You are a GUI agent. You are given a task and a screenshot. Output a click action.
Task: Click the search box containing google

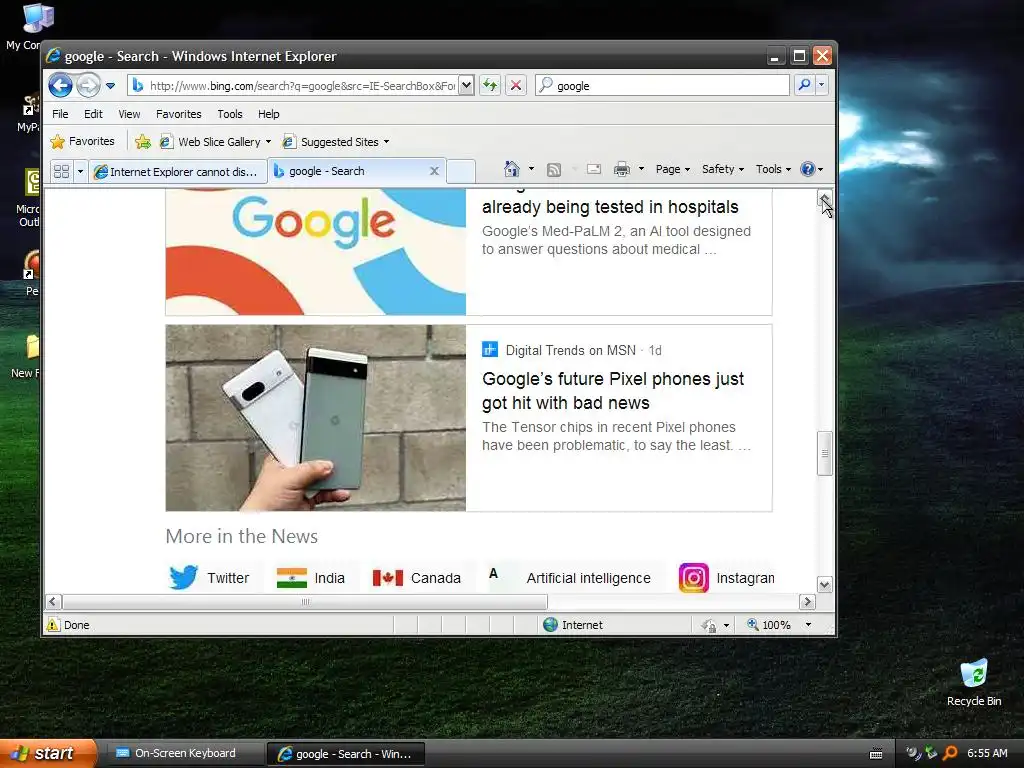click(662, 86)
